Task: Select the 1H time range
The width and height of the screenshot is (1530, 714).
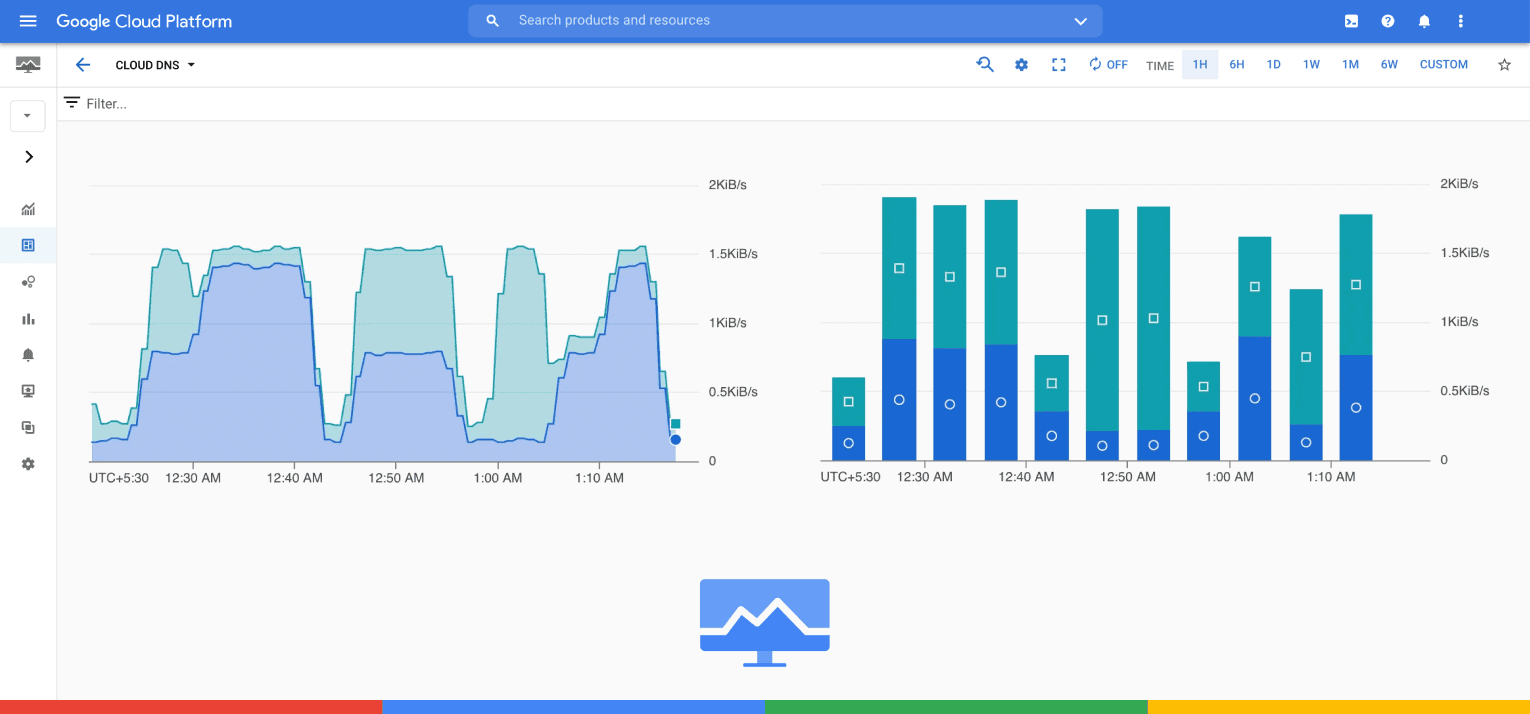Action: click(1200, 65)
